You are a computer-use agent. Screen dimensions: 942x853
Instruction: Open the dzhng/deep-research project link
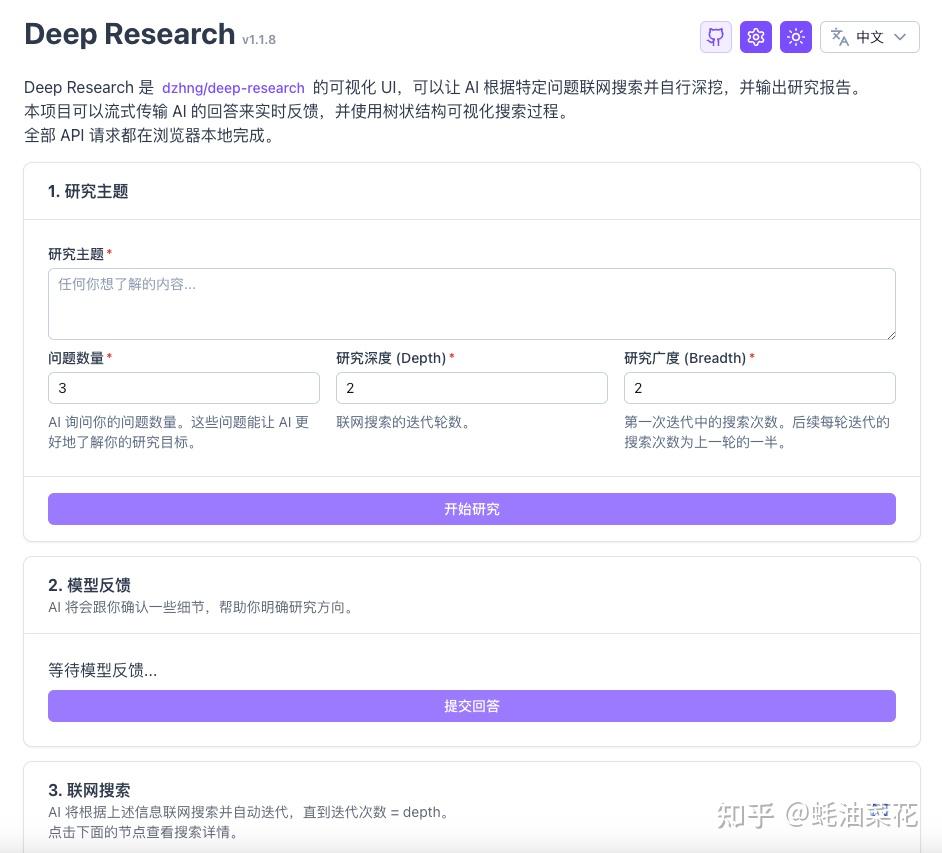(x=233, y=88)
